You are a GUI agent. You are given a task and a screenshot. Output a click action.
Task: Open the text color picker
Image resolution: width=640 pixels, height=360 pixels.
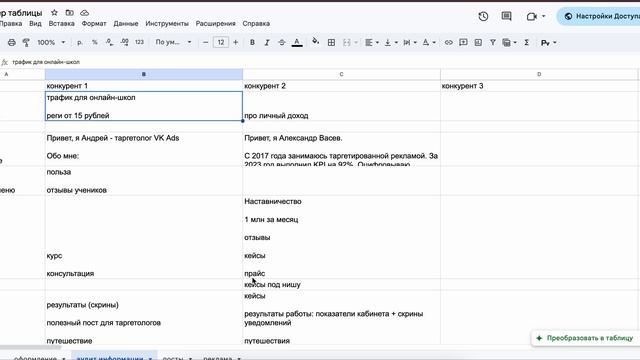(297, 42)
